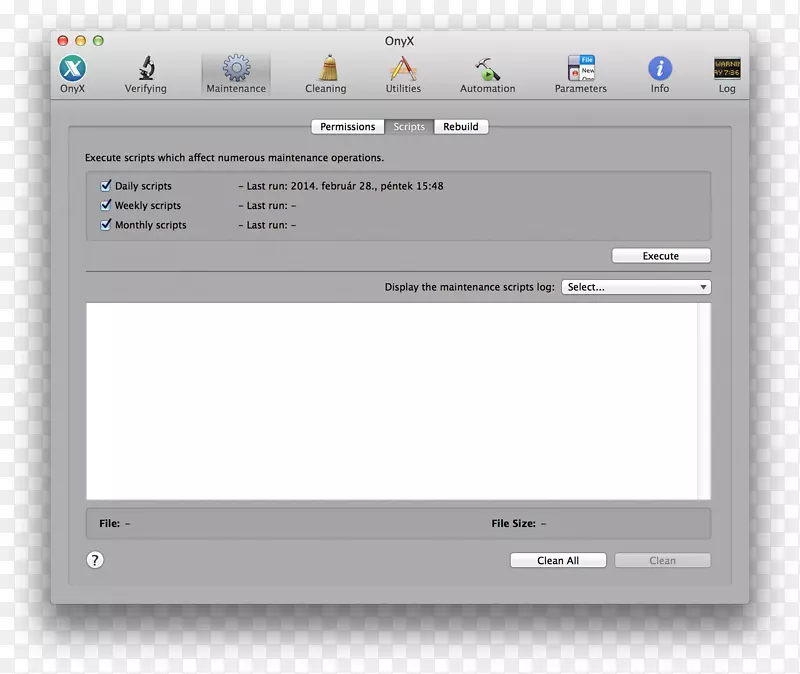Image resolution: width=800 pixels, height=674 pixels.
Task: Click the 'Display the maintenance scripts log:' label
Action: [x=469, y=287]
